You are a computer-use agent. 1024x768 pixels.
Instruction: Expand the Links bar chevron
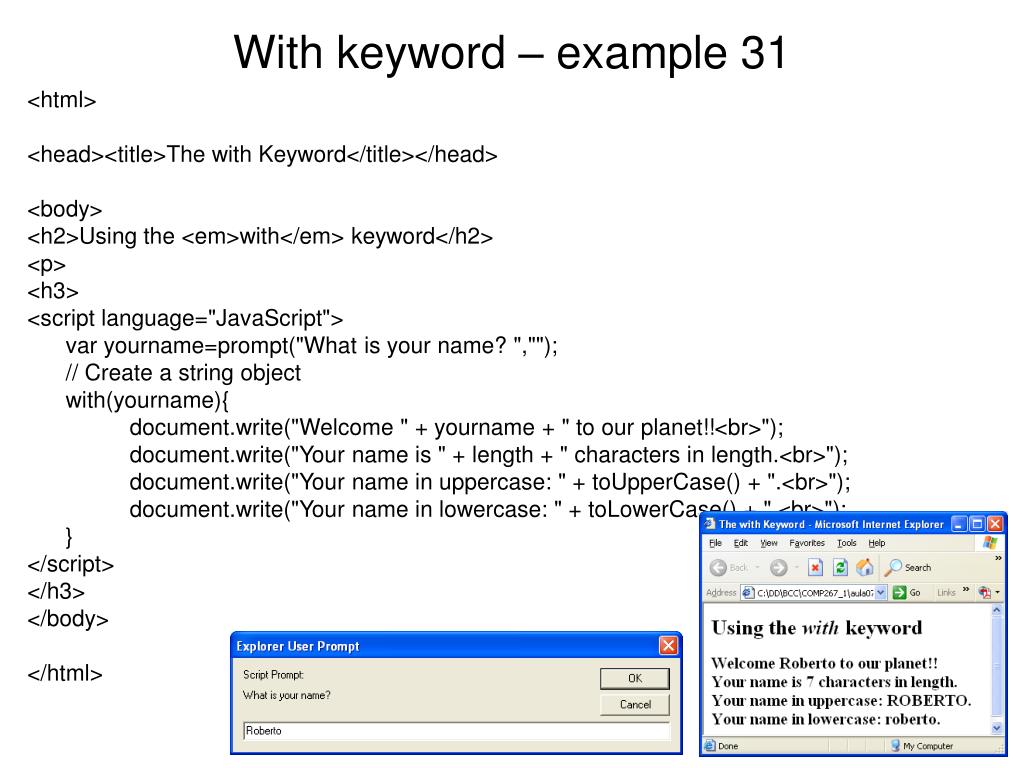coord(966,590)
